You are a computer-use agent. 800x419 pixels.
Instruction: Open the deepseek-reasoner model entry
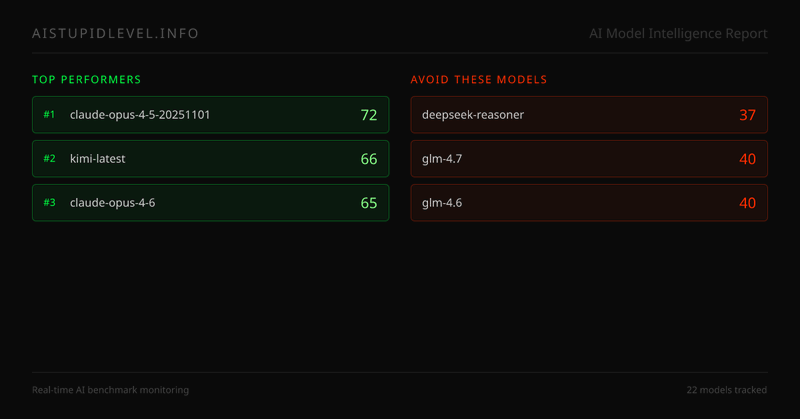[473, 115]
